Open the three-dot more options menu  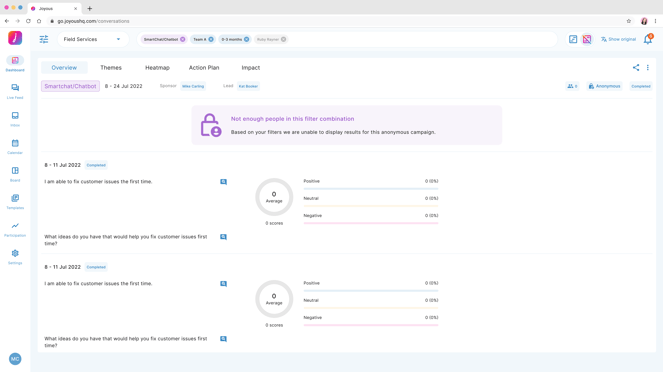pyautogui.click(x=648, y=68)
